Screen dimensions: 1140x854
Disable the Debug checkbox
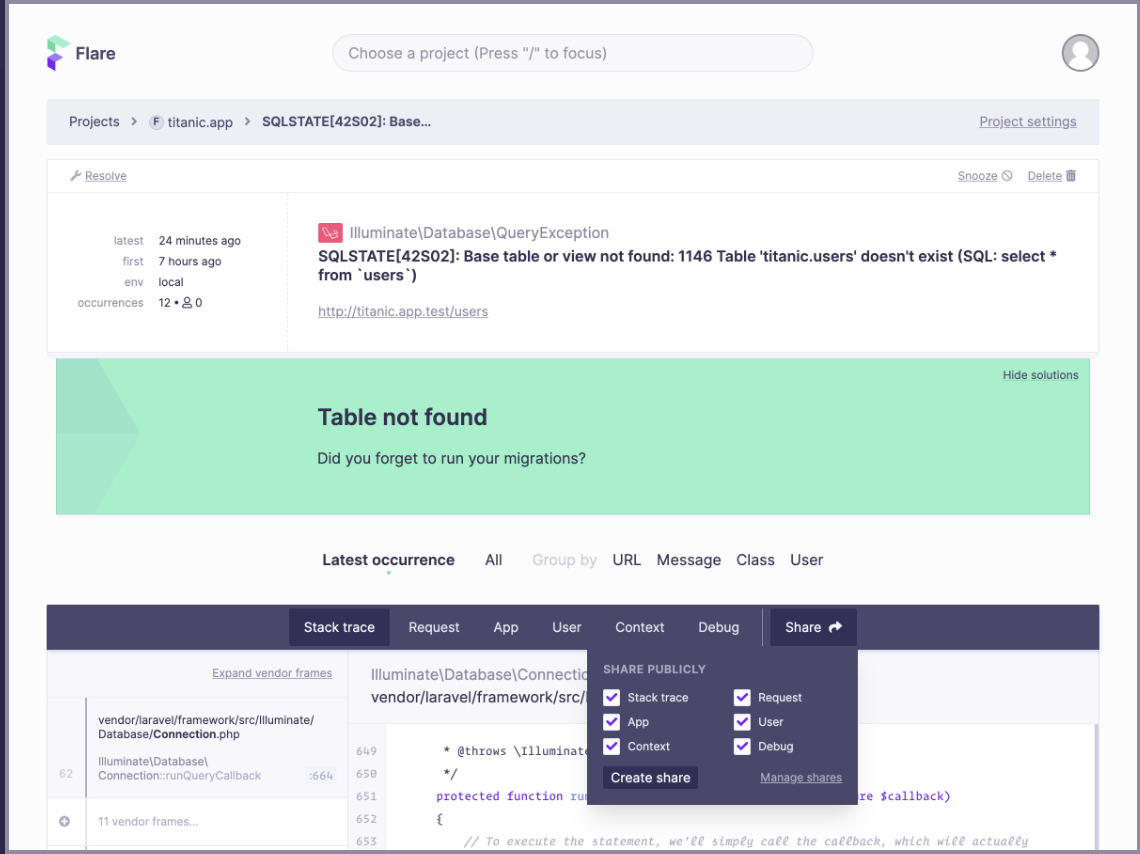tap(742, 746)
